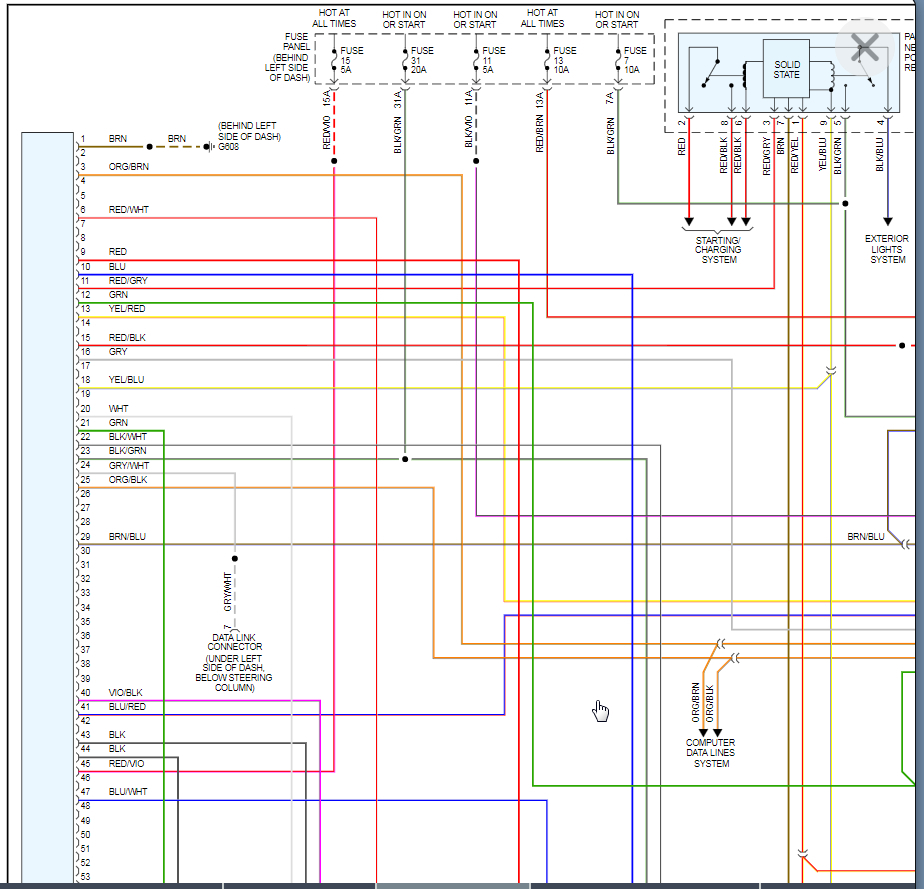Click the RED/WHT label at pin 6
The image size is (924, 889).
click(128, 210)
